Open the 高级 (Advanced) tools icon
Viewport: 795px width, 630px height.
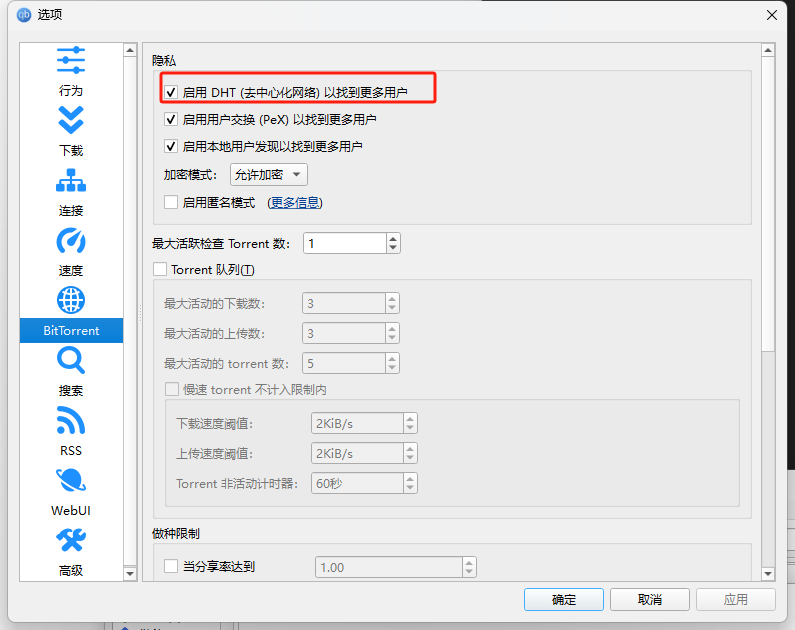click(x=70, y=540)
